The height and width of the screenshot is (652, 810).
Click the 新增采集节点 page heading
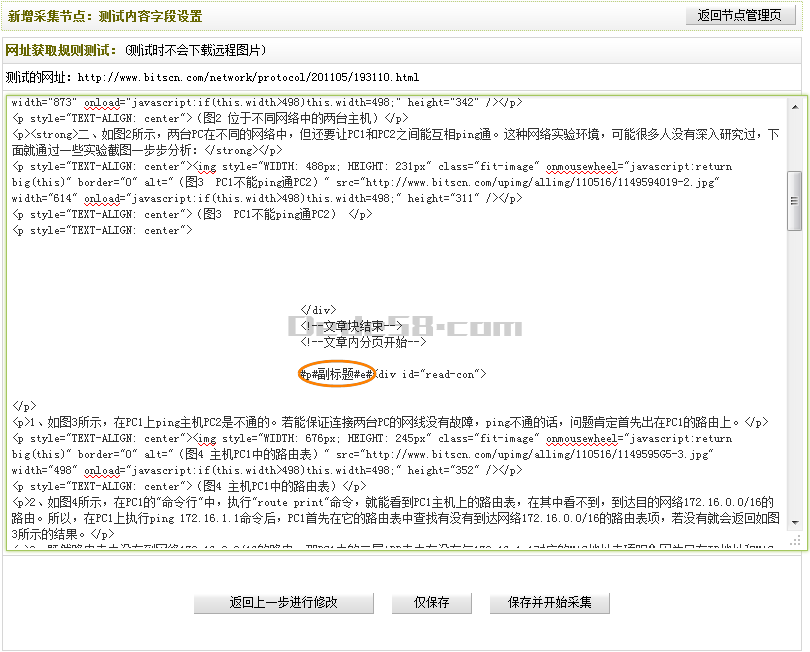coord(103,17)
